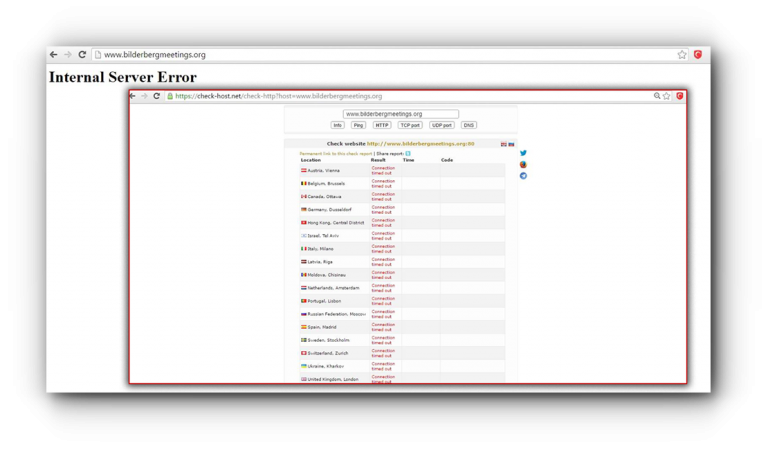The image size is (768, 450).
Task: Click 'Connection timed out' in the Austria row
Action: [x=383, y=170]
